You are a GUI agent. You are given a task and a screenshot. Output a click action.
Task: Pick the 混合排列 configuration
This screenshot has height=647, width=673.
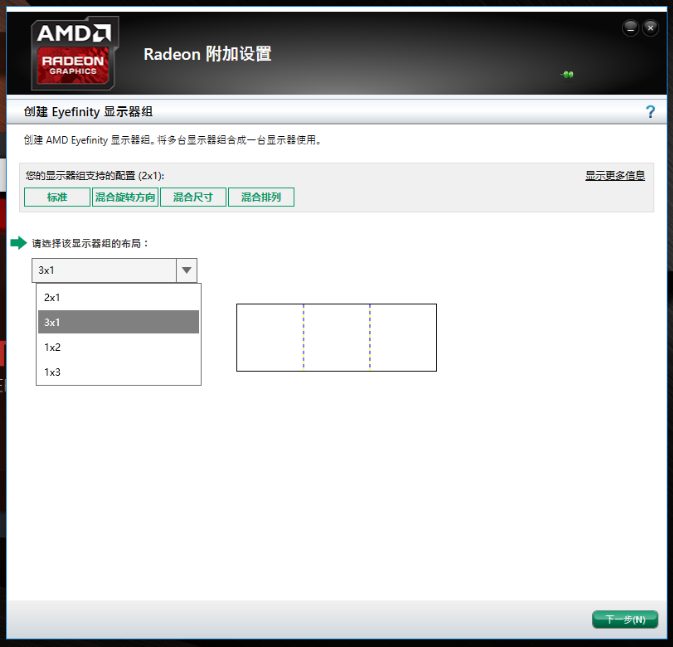click(x=261, y=197)
